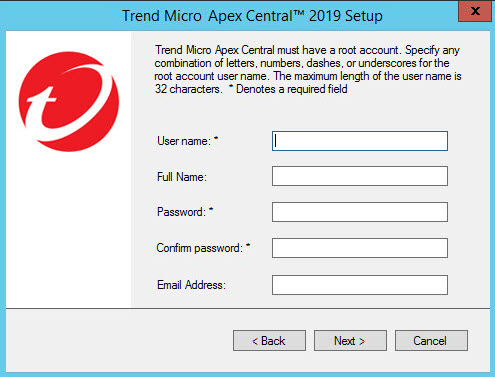Focus the Email Address text box
Viewport: 495px width, 377px height.
point(360,285)
